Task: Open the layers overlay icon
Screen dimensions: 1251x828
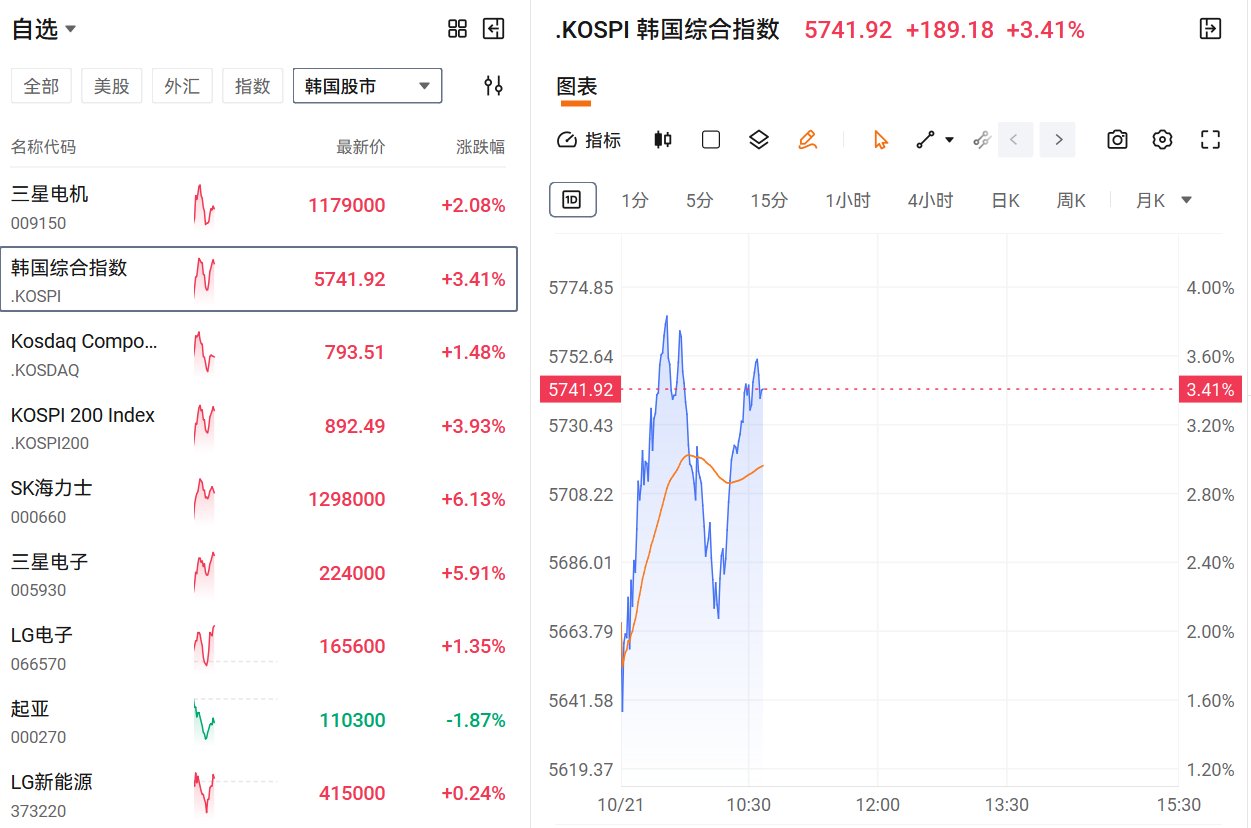Action: [x=759, y=140]
